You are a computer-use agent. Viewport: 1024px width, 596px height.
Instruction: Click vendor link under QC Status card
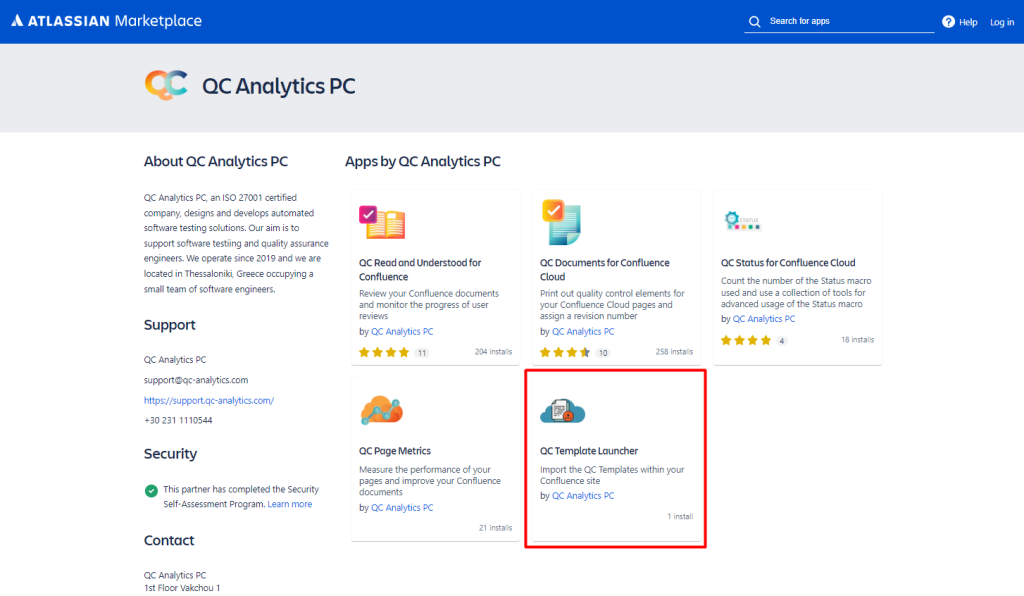[x=763, y=319]
